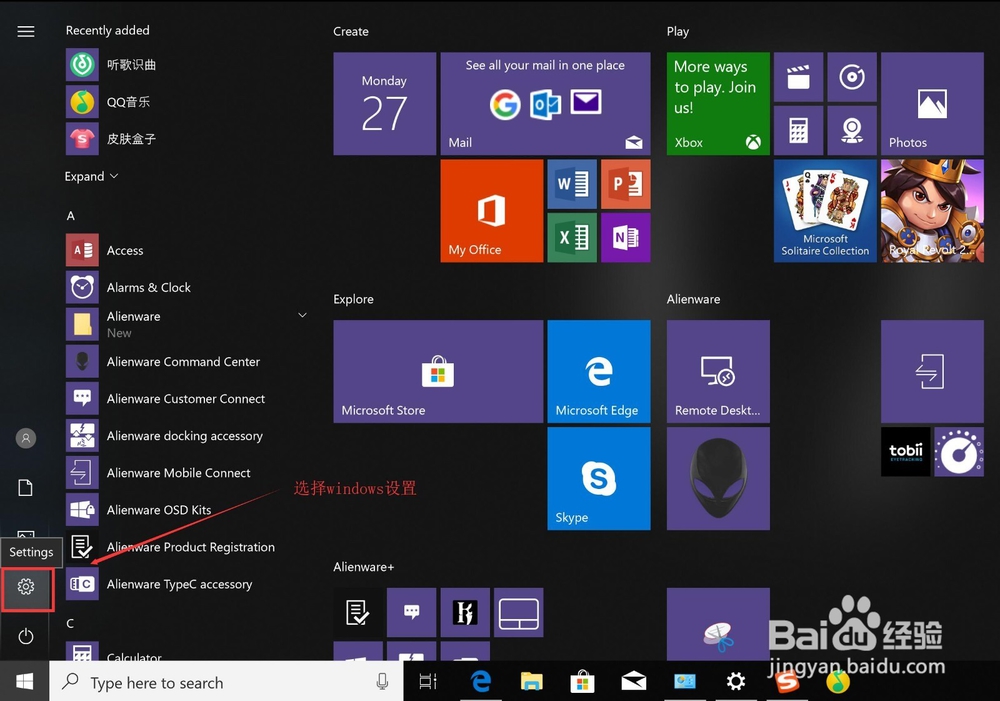
Task: Open Microsoft Solitaire Collection tile
Action: pos(825,210)
